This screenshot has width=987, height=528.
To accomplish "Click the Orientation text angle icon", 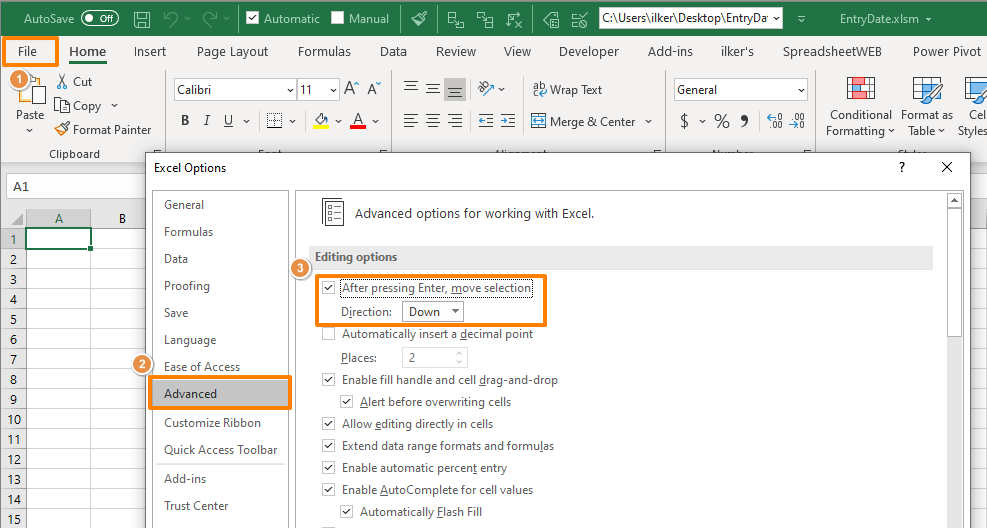I will tap(485, 89).
